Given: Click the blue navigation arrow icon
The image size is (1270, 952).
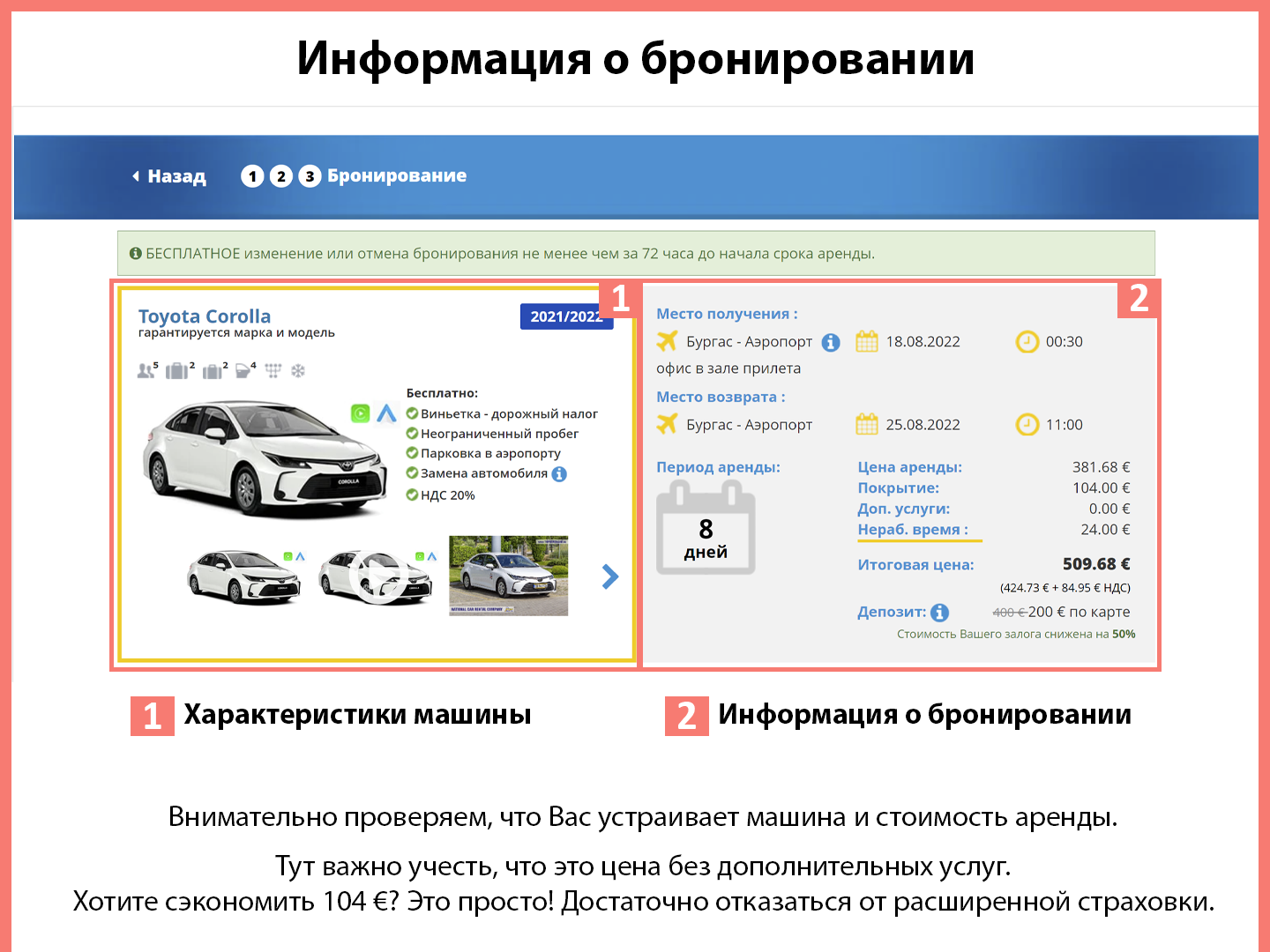Looking at the screenshot, I should 386,413.
